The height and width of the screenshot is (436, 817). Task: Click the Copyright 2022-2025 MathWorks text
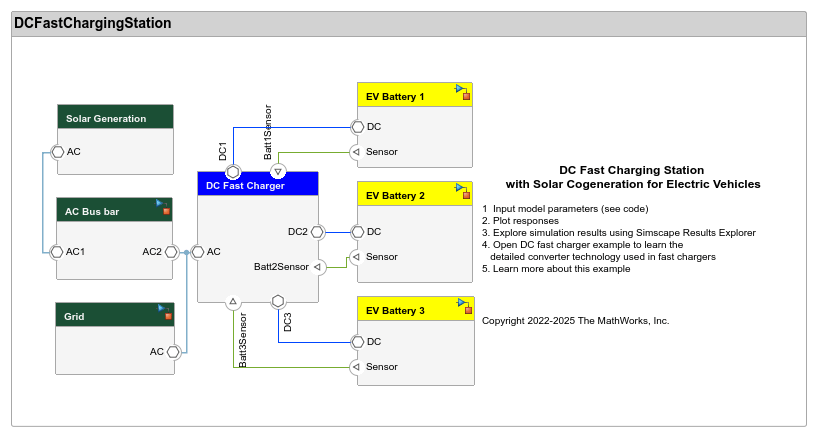click(x=575, y=321)
